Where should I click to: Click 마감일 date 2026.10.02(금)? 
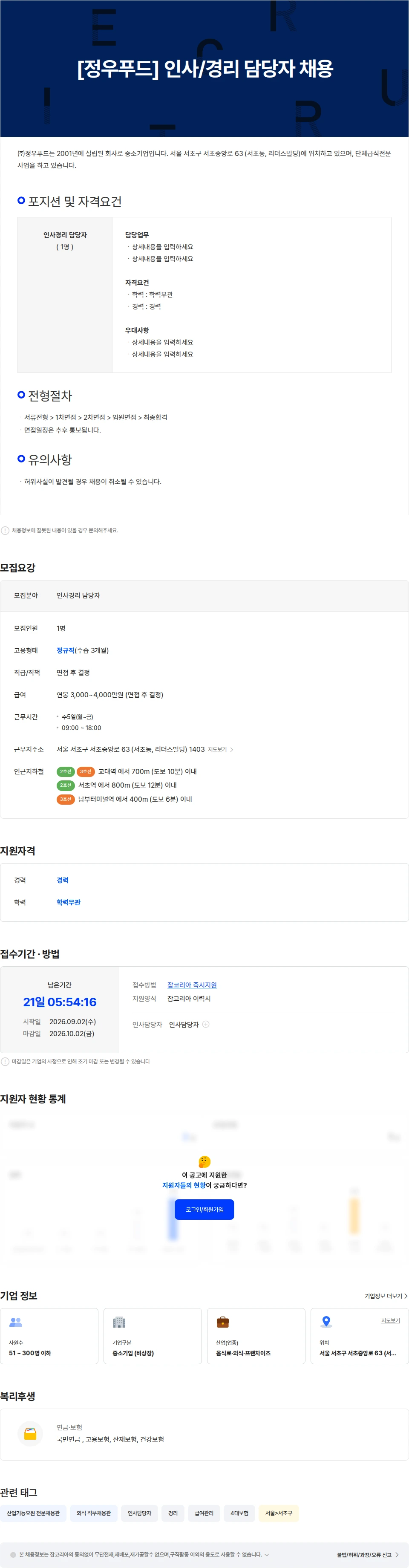(72, 1034)
